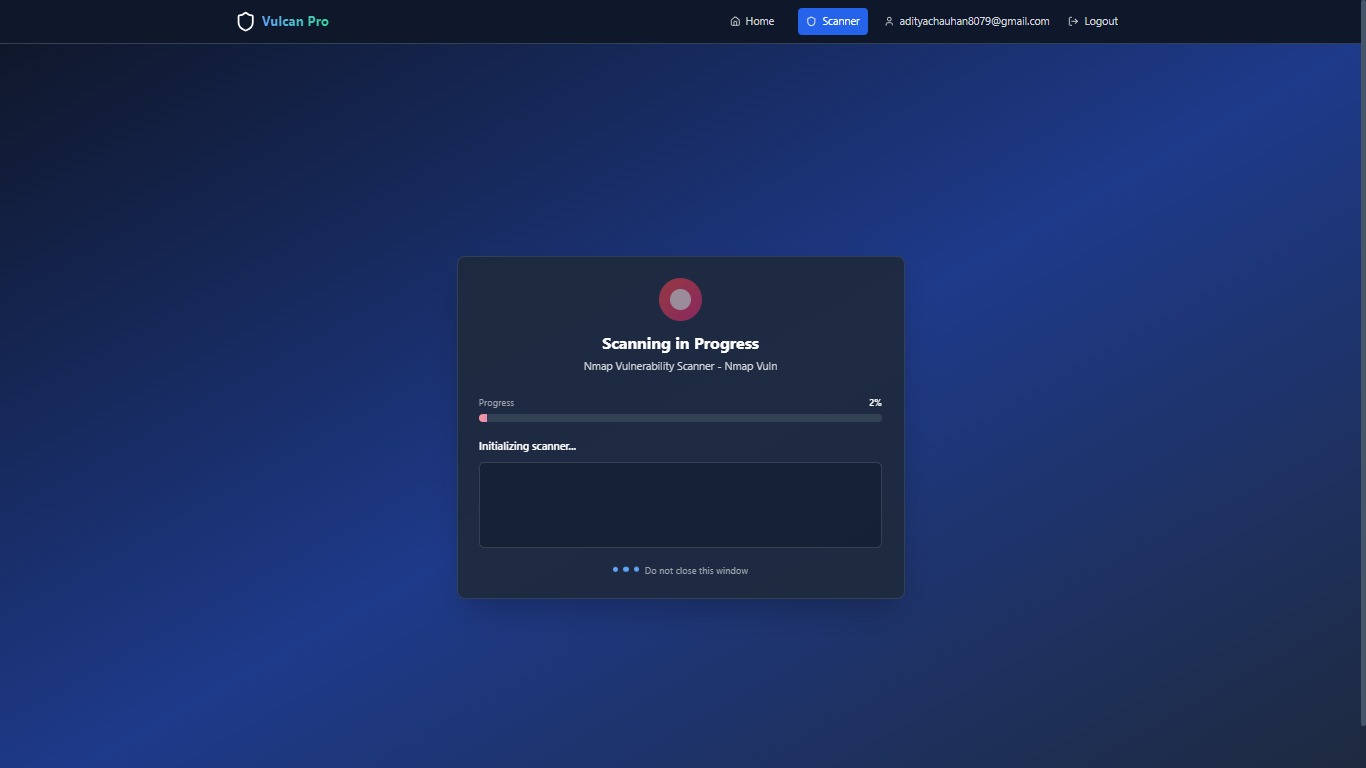Click the Vulcan Pro shield logo icon
The image size is (1366, 768).
pos(245,21)
